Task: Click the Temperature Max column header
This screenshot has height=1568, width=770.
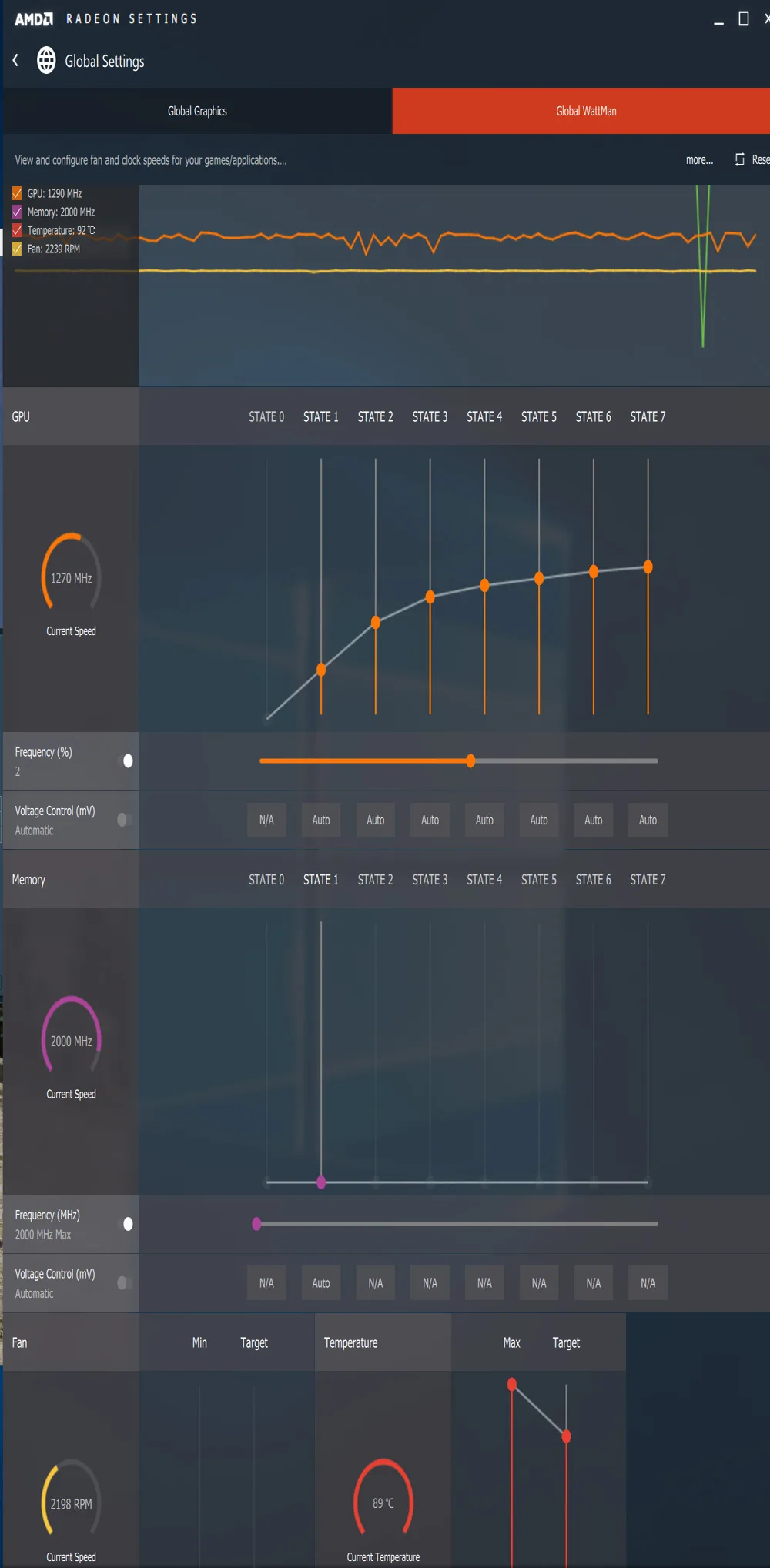Action: 512,1342
